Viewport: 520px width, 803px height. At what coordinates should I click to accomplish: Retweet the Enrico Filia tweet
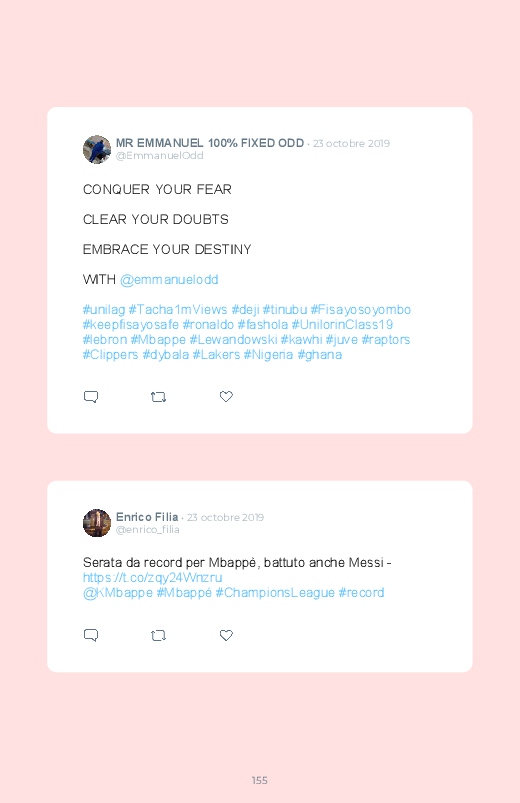click(x=158, y=636)
